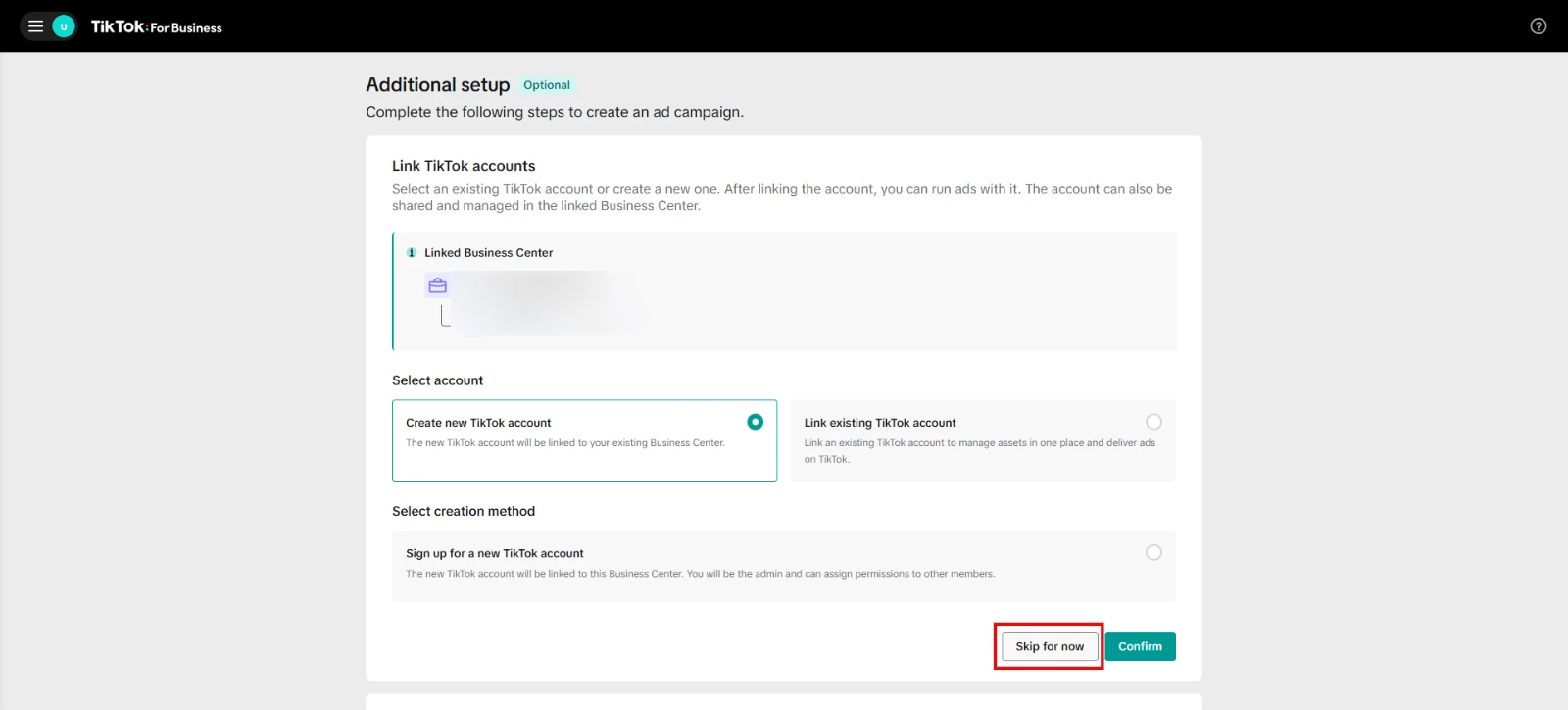Viewport: 1568px width, 710px height.
Task: Click the Linked Business Center info icon
Action: coord(412,253)
